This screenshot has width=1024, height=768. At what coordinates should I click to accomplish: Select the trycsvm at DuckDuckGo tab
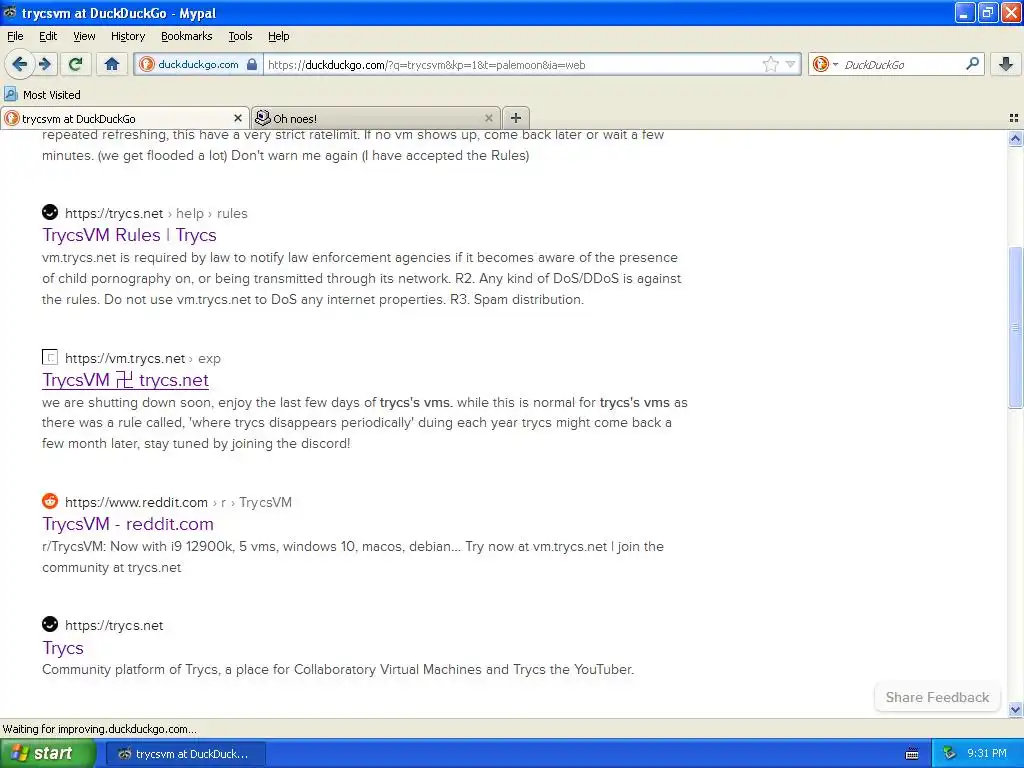(125, 118)
